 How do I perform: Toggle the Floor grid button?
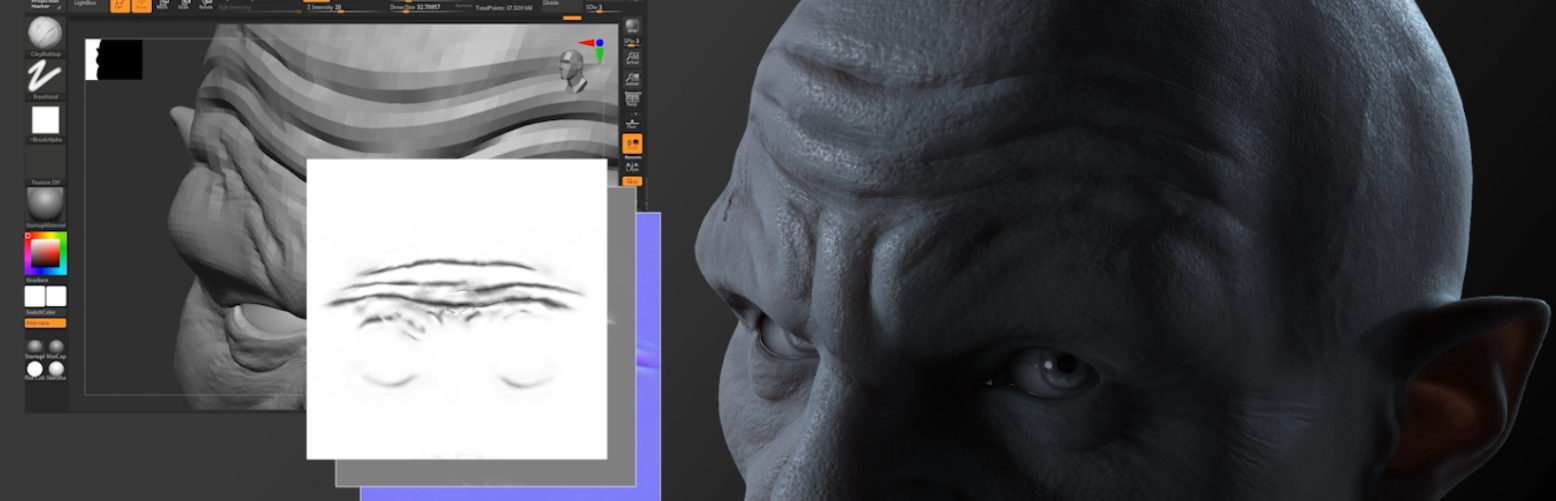click(632, 122)
